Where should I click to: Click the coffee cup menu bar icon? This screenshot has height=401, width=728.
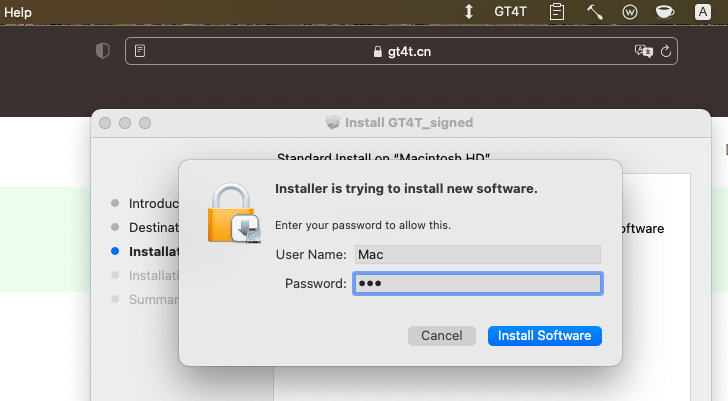tap(664, 12)
